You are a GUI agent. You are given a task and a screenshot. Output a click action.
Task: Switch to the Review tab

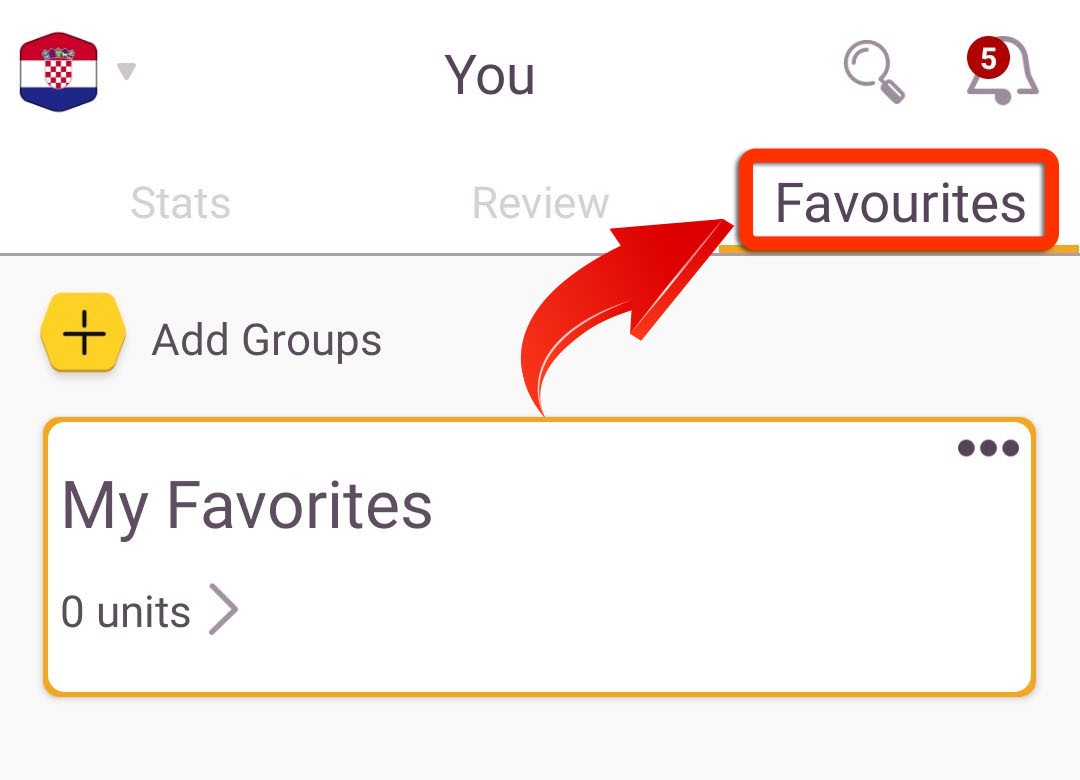pyautogui.click(x=541, y=203)
